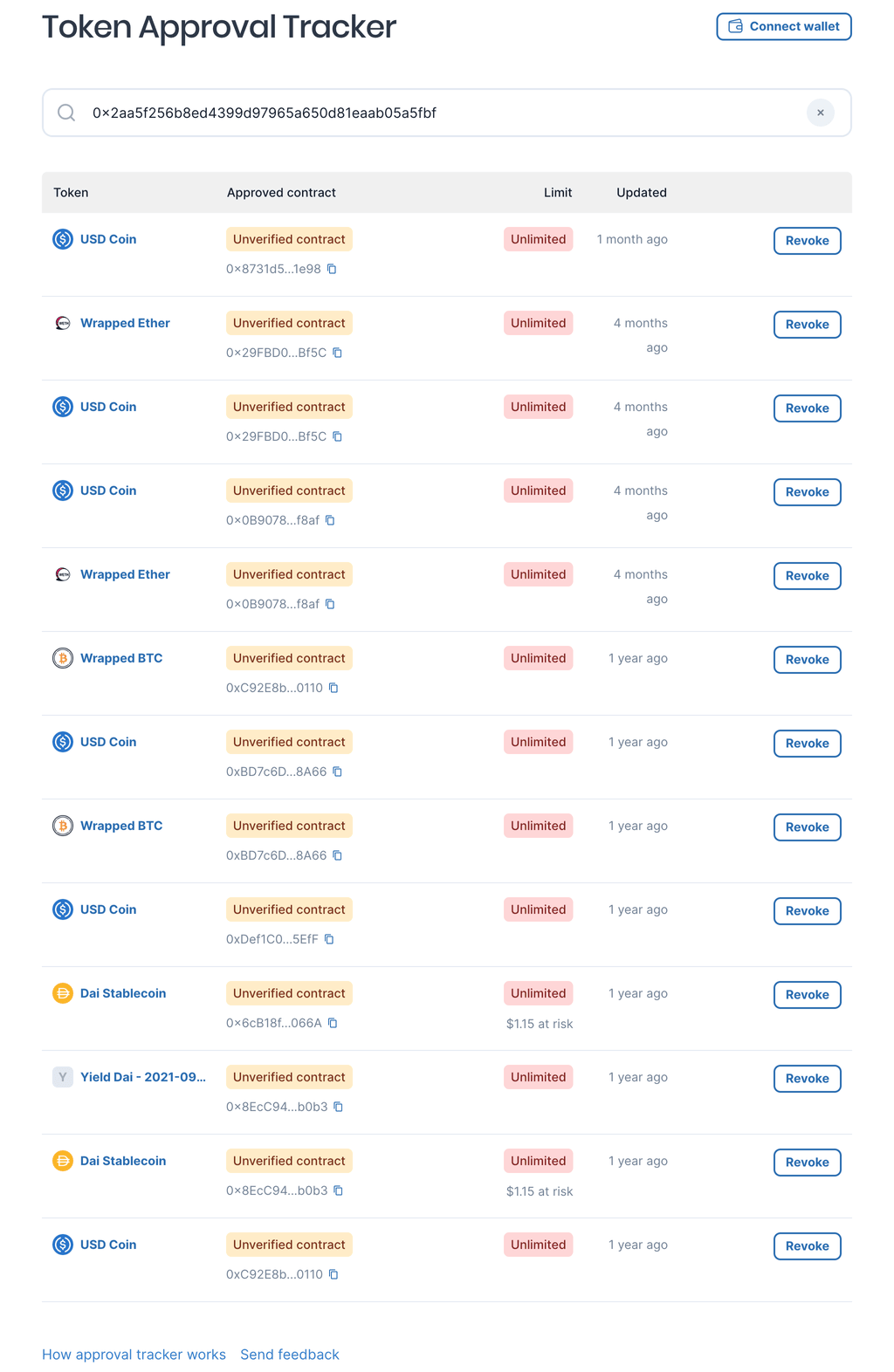This screenshot has height=1372, width=894.
Task: Click the USD Coin token icon
Action: click(x=62, y=239)
